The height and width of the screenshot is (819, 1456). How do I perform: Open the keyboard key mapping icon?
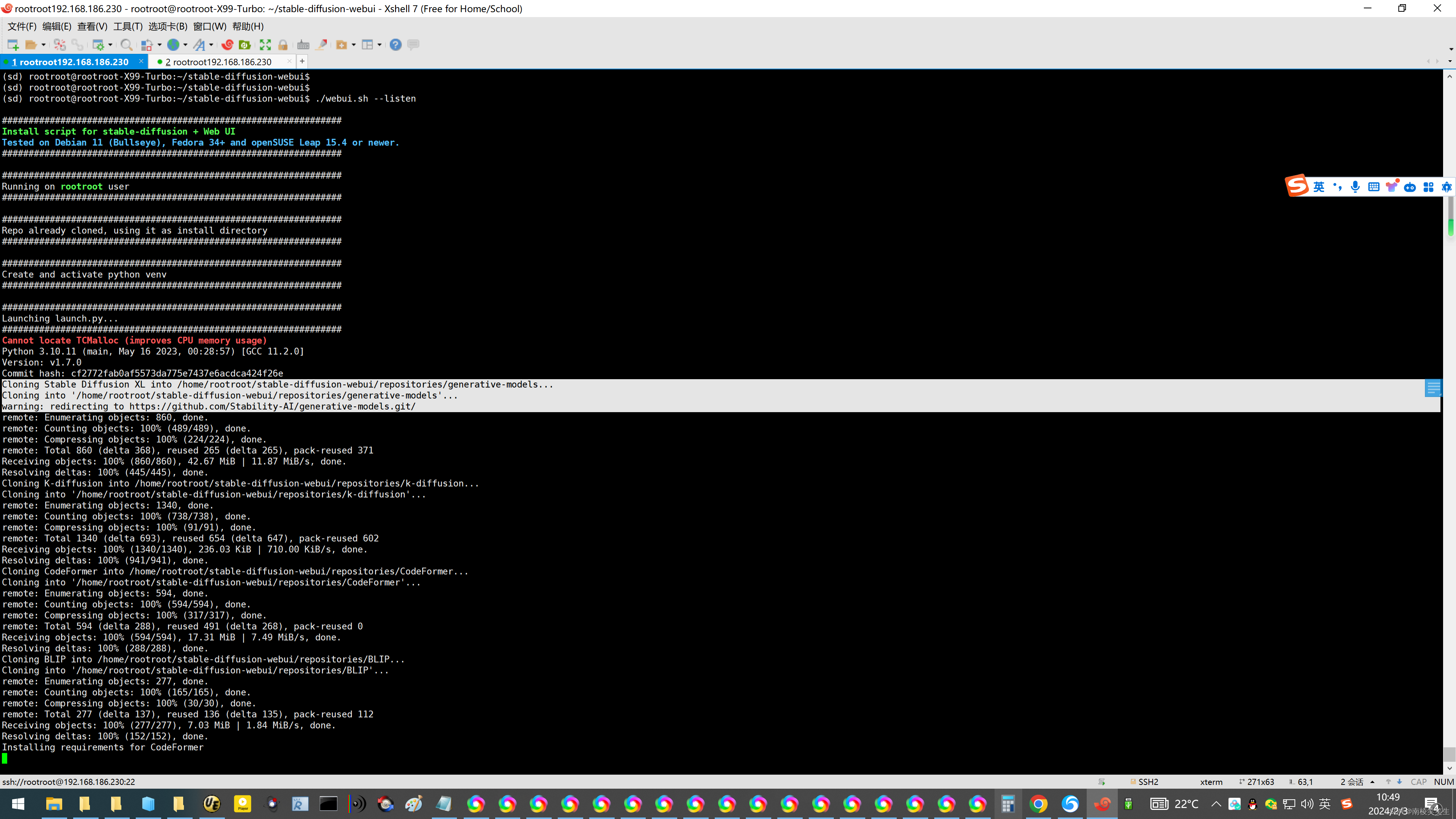(x=303, y=45)
